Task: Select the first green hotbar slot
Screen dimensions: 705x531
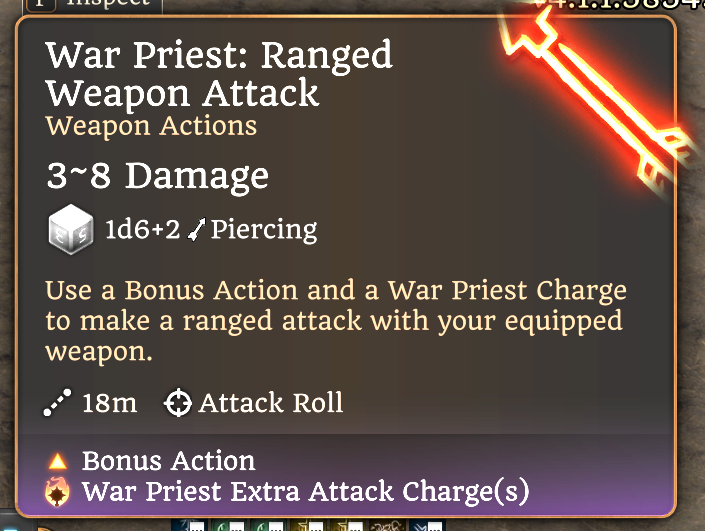Action: (x=228, y=525)
